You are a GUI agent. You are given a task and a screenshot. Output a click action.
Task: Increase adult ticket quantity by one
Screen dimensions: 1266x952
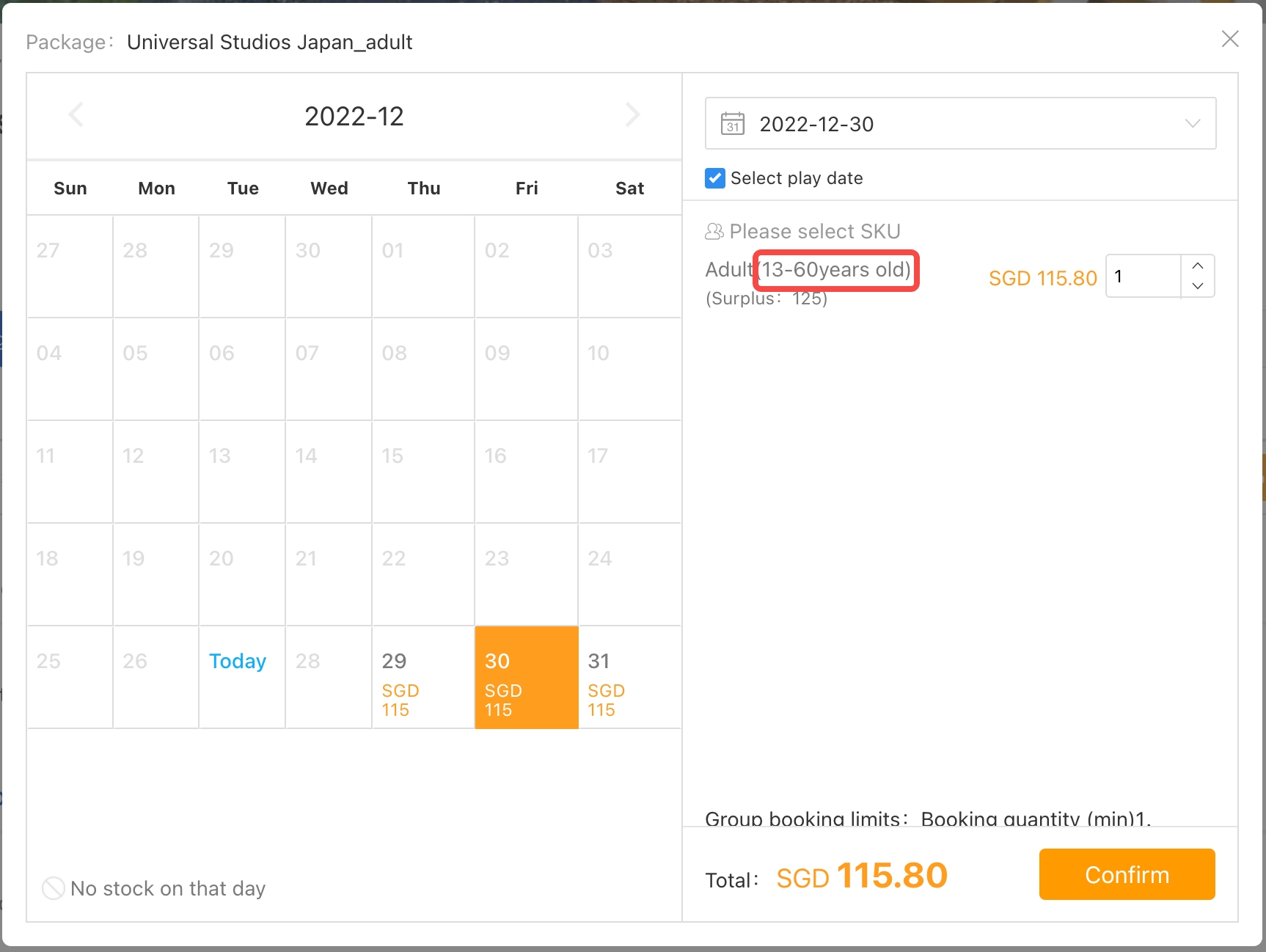(1198, 266)
